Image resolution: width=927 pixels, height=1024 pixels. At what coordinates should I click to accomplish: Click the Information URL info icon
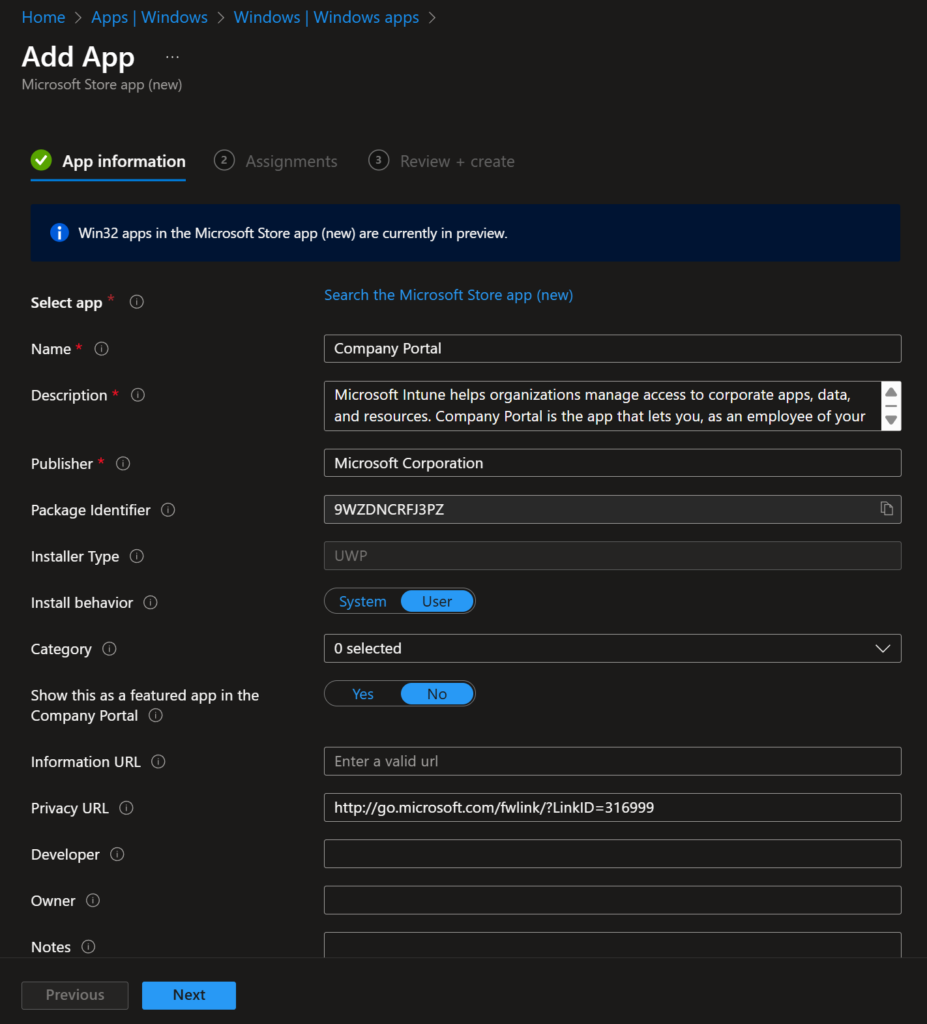pos(158,762)
